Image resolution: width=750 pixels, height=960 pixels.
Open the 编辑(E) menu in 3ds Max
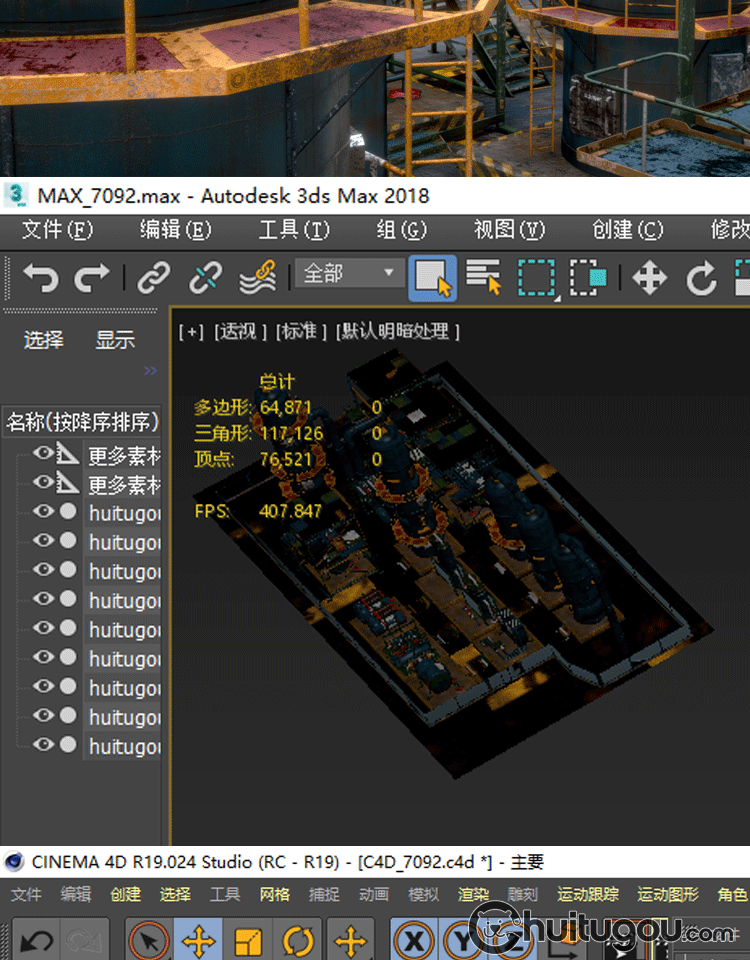click(176, 230)
